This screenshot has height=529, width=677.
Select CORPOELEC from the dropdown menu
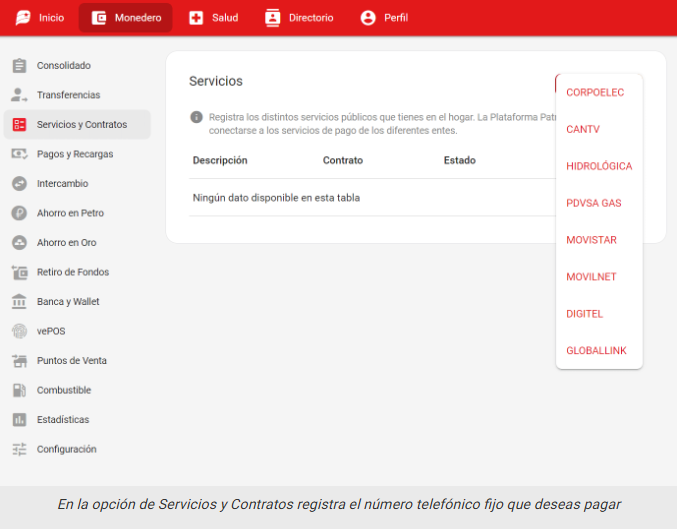pos(599,92)
